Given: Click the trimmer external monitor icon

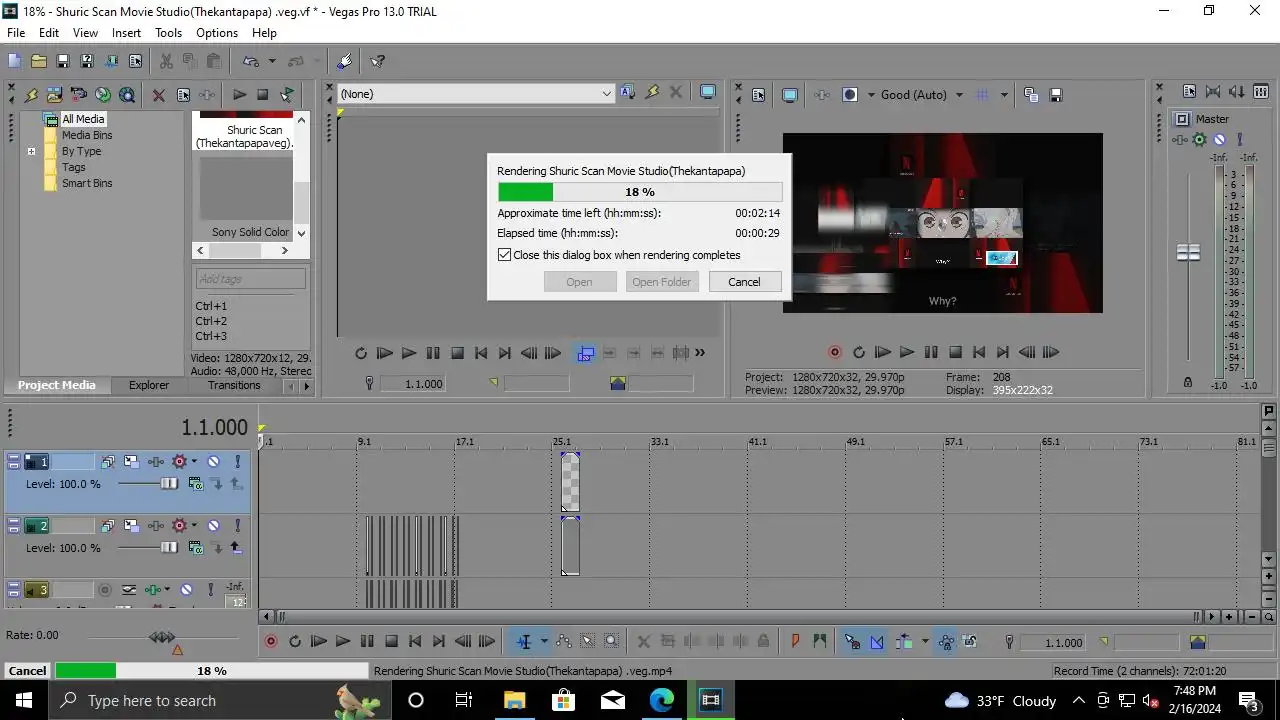Looking at the screenshot, I should point(708,93).
